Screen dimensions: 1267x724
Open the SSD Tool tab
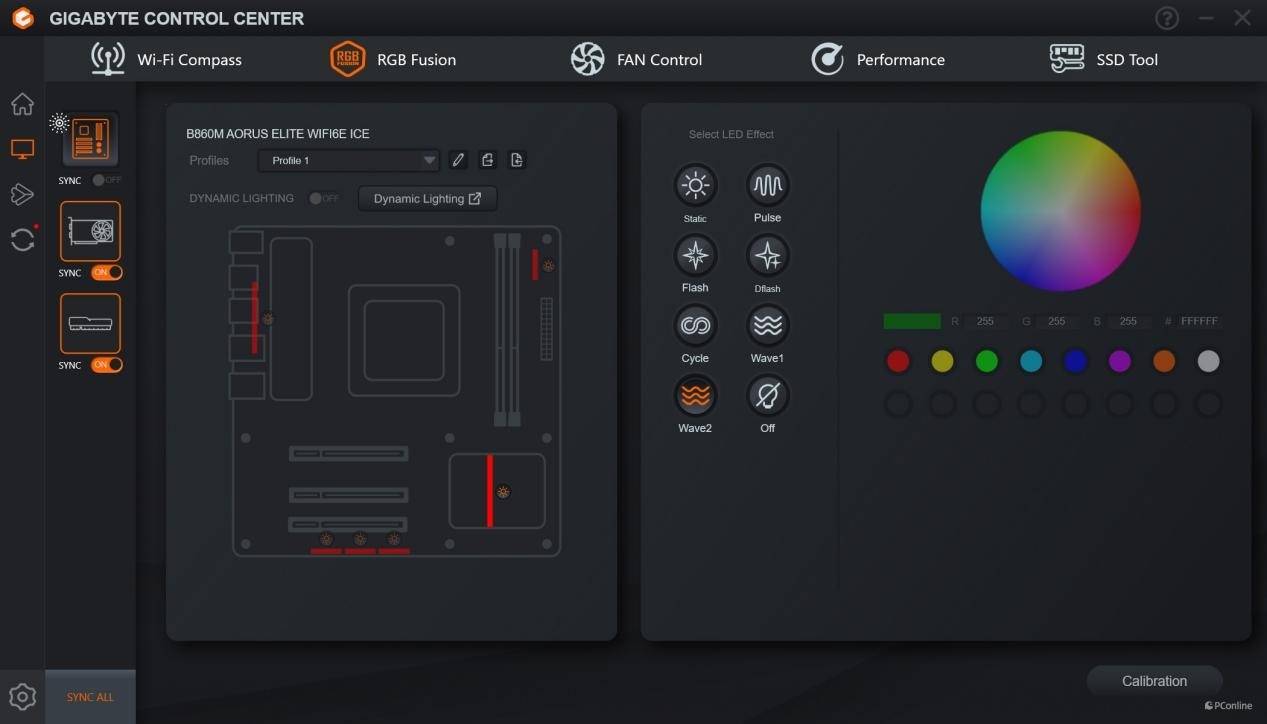[x=1104, y=59]
